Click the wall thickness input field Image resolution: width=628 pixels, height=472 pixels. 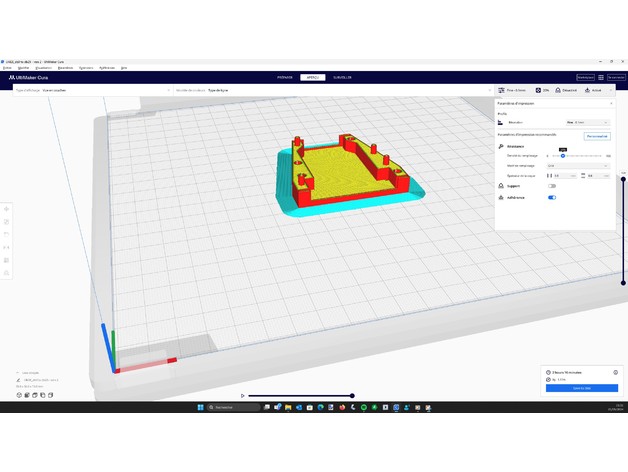click(563, 175)
